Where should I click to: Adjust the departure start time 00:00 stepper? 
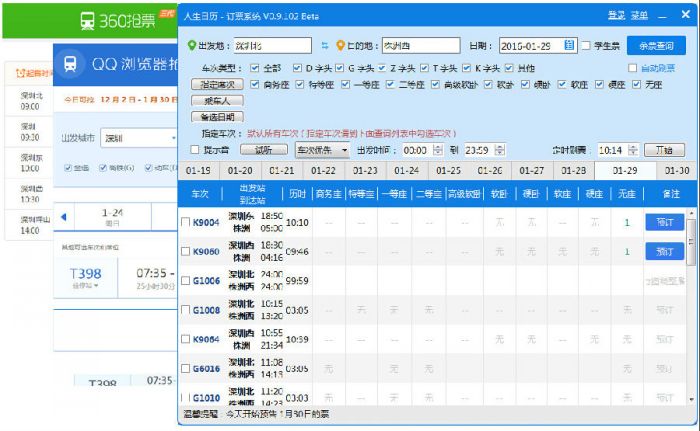(x=438, y=150)
